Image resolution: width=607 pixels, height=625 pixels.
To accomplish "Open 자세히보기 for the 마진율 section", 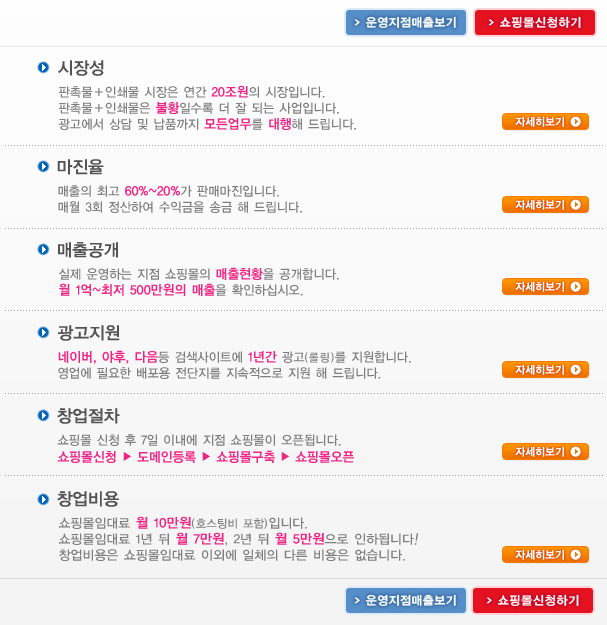I will (x=545, y=204).
